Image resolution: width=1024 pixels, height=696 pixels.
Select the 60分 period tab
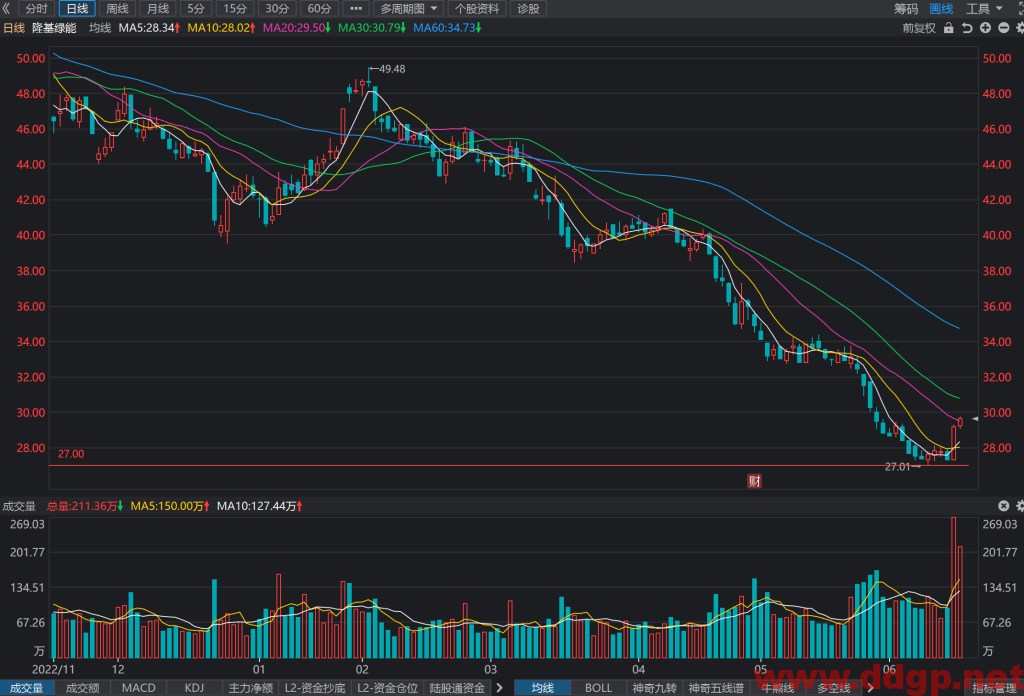[x=319, y=8]
